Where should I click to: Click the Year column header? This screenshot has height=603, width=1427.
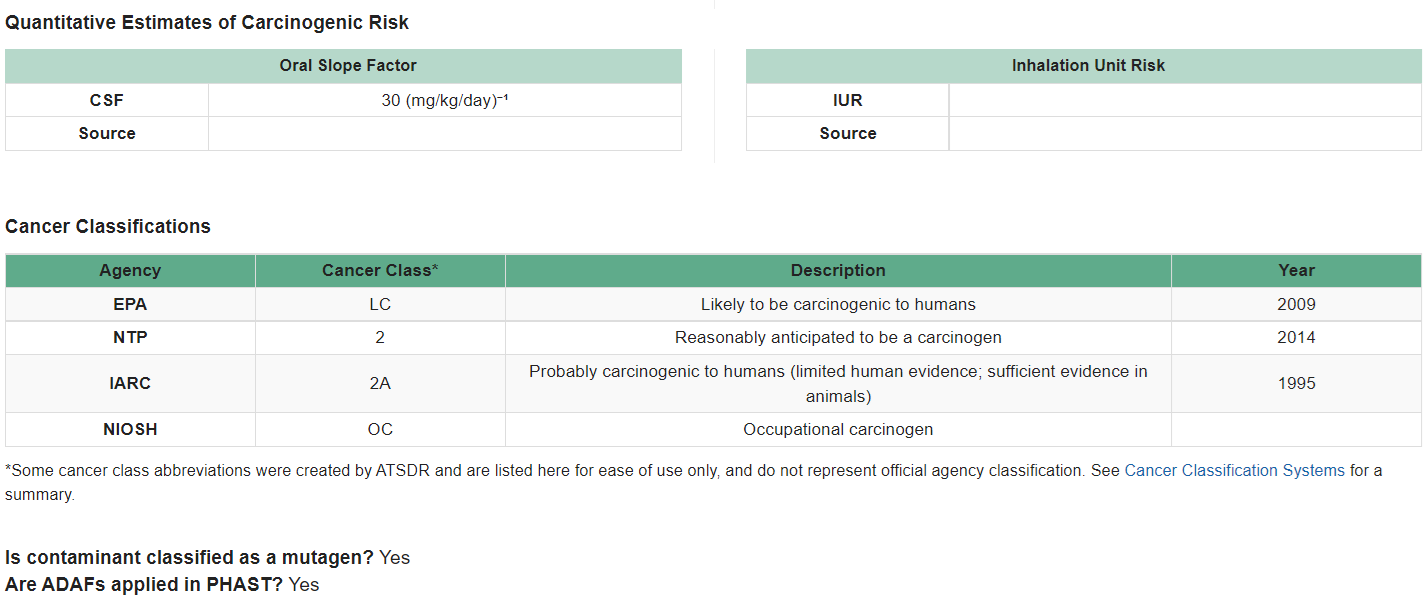[1296, 271]
